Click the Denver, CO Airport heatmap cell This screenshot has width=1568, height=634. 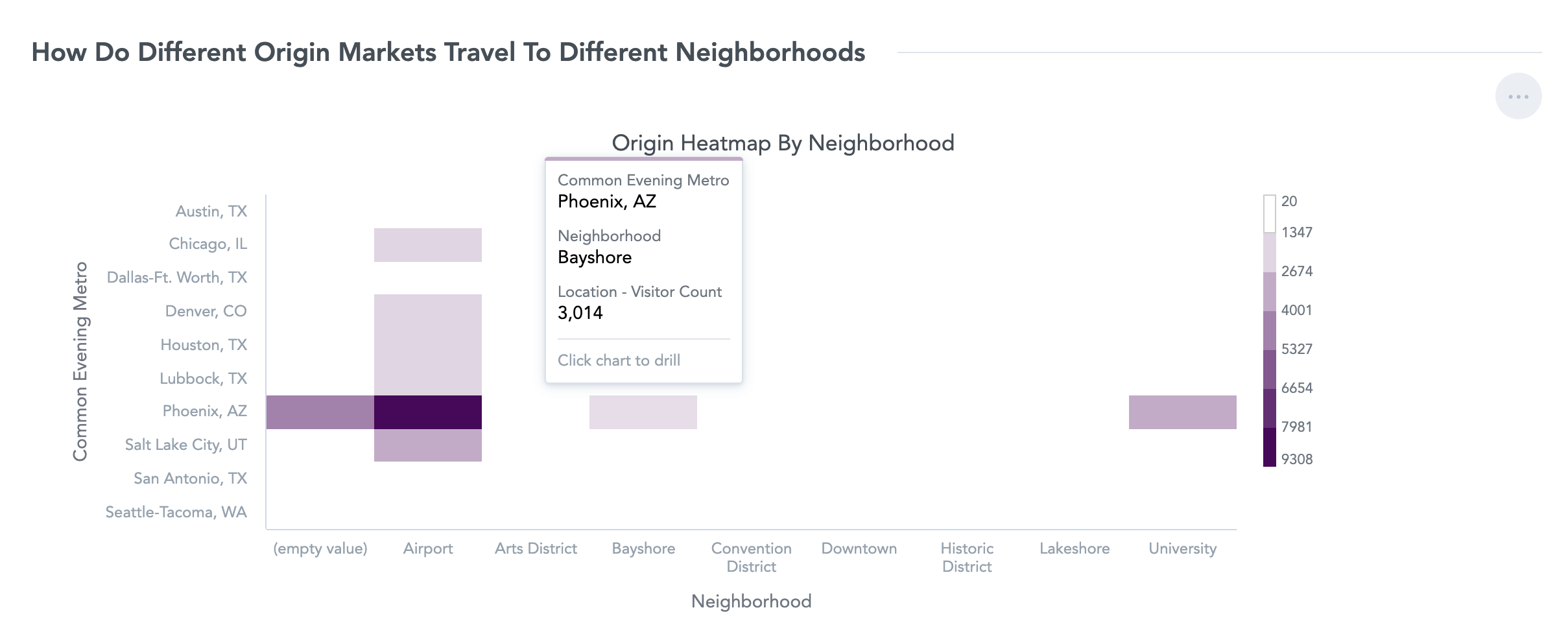[428, 311]
